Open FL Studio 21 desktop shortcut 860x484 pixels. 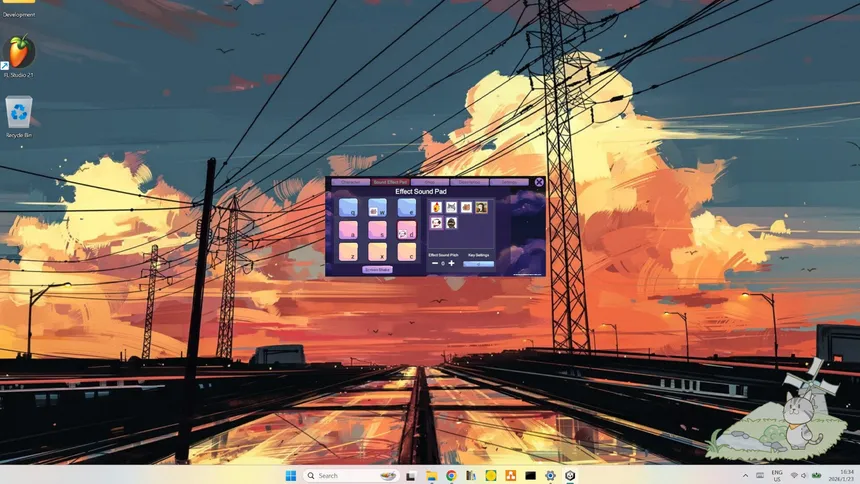(19, 54)
